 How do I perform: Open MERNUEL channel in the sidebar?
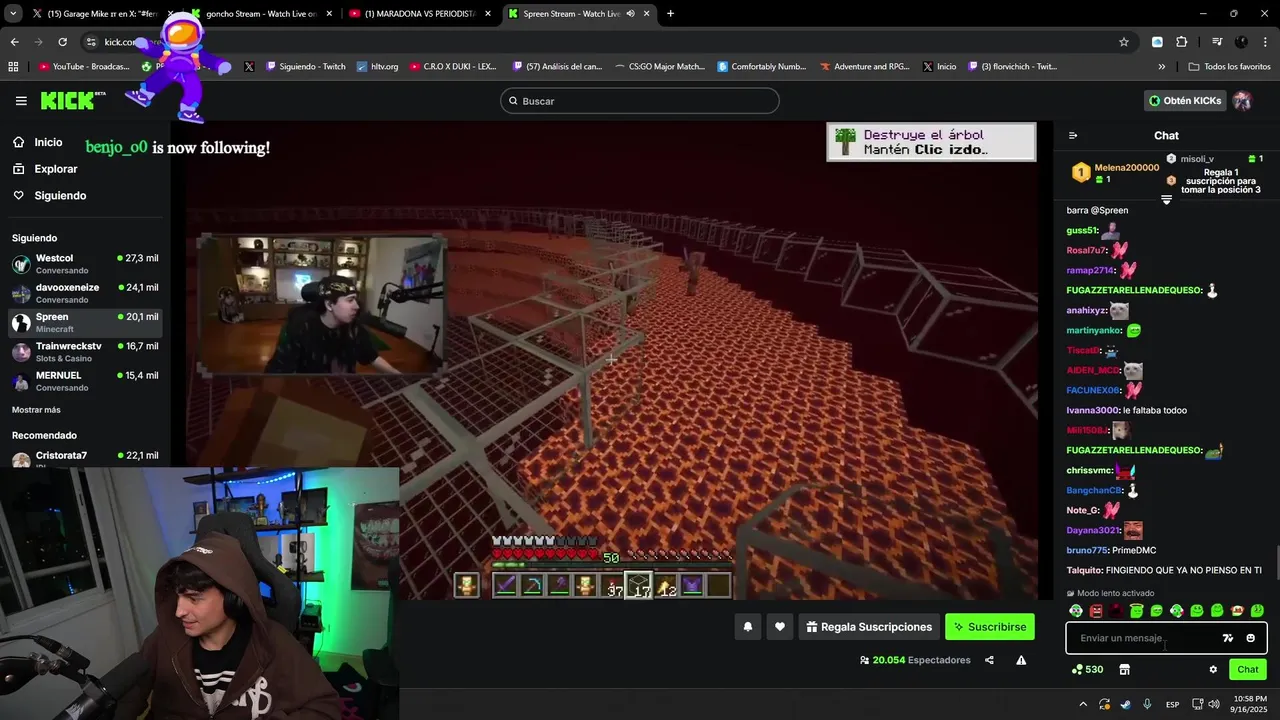[85, 381]
